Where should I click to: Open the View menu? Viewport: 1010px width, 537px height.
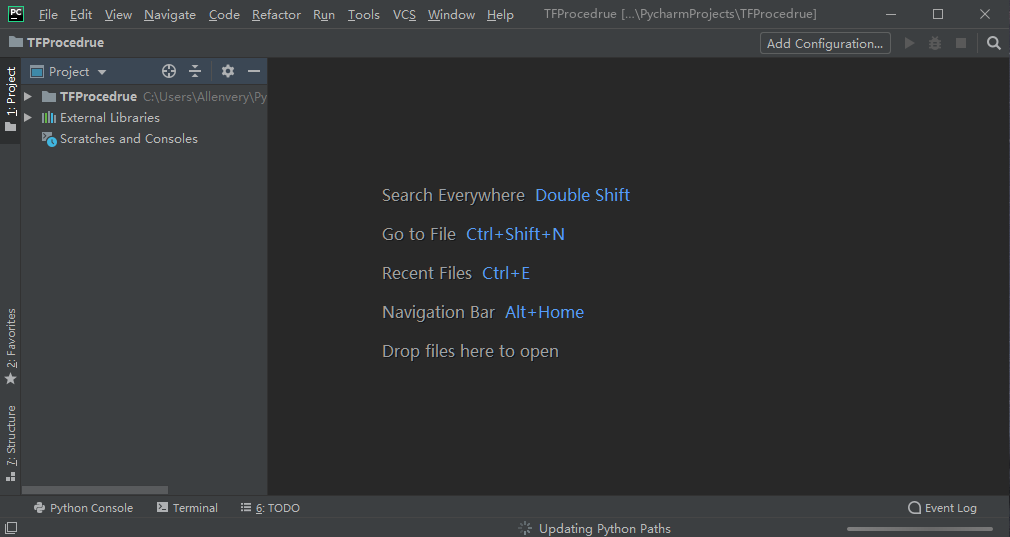(x=119, y=14)
